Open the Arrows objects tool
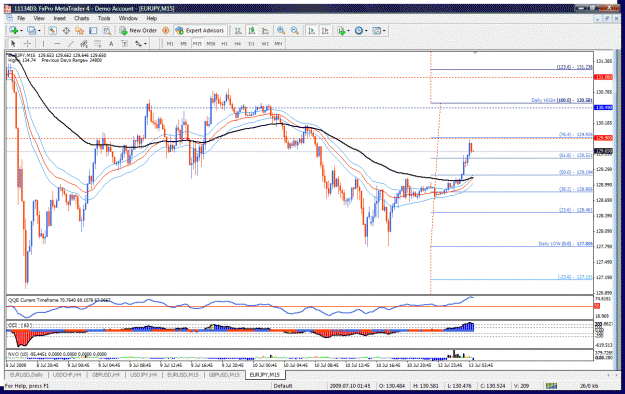This screenshot has height=394, width=625. [x=138, y=43]
